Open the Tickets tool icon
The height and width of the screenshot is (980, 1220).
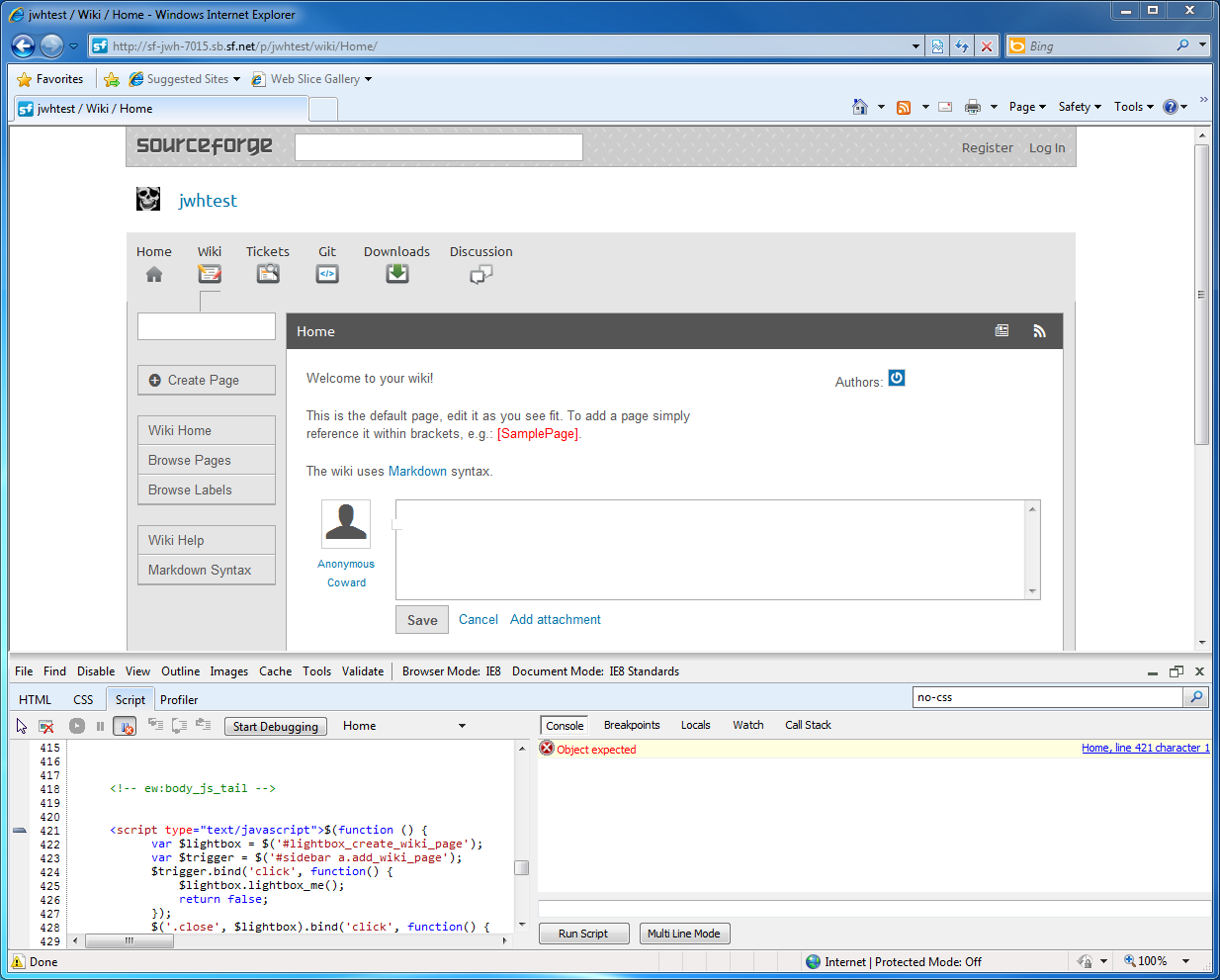point(268,274)
